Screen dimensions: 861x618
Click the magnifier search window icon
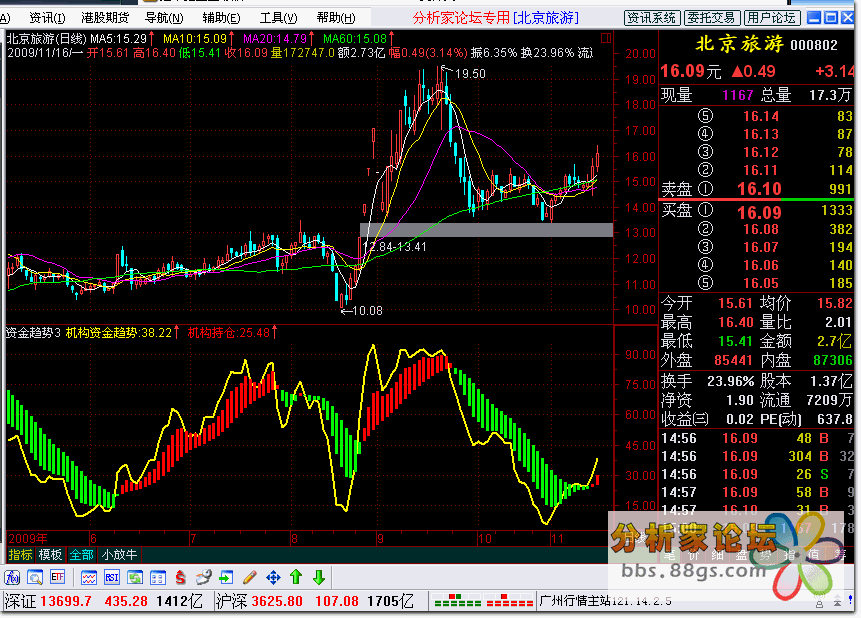tap(35, 577)
